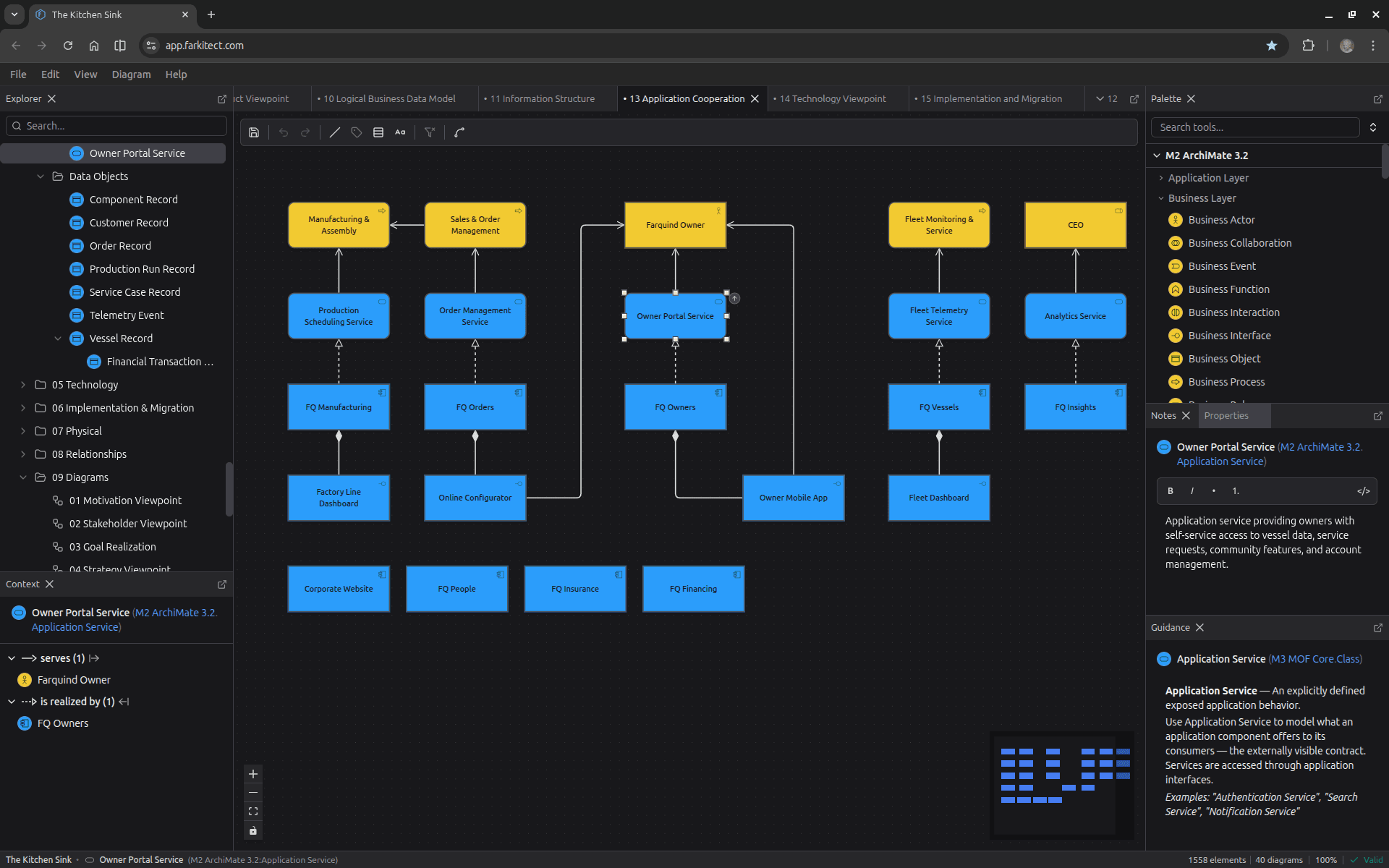Toggle bold formatting in Notes editor
The height and width of the screenshot is (868, 1389).
coord(1171,491)
